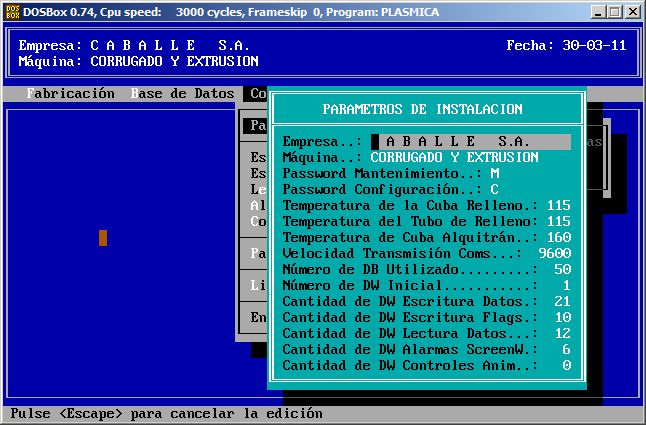Click Número de DB Utilizado value

coord(562,270)
